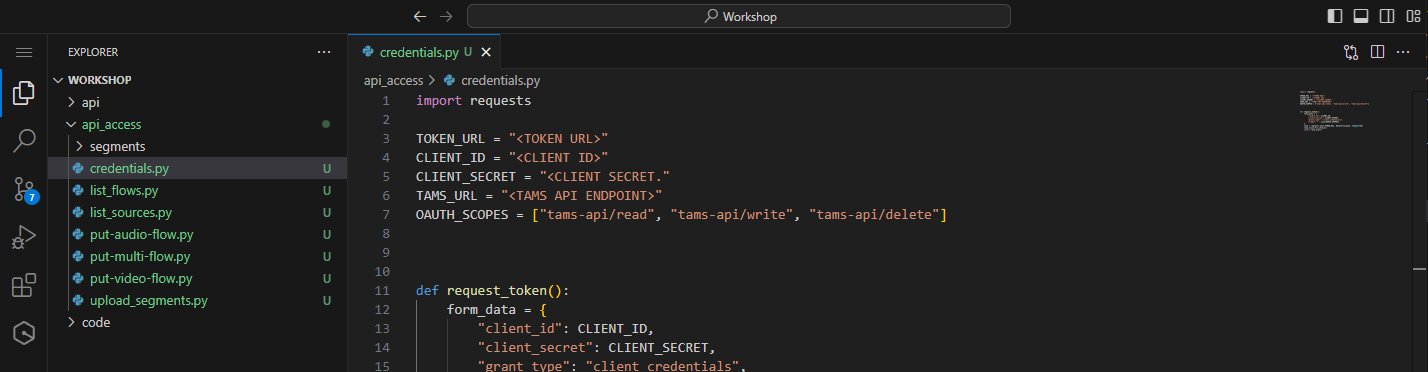Click "tams-api/delete" in OAUTH_SCOPES

[x=874, y=215]
